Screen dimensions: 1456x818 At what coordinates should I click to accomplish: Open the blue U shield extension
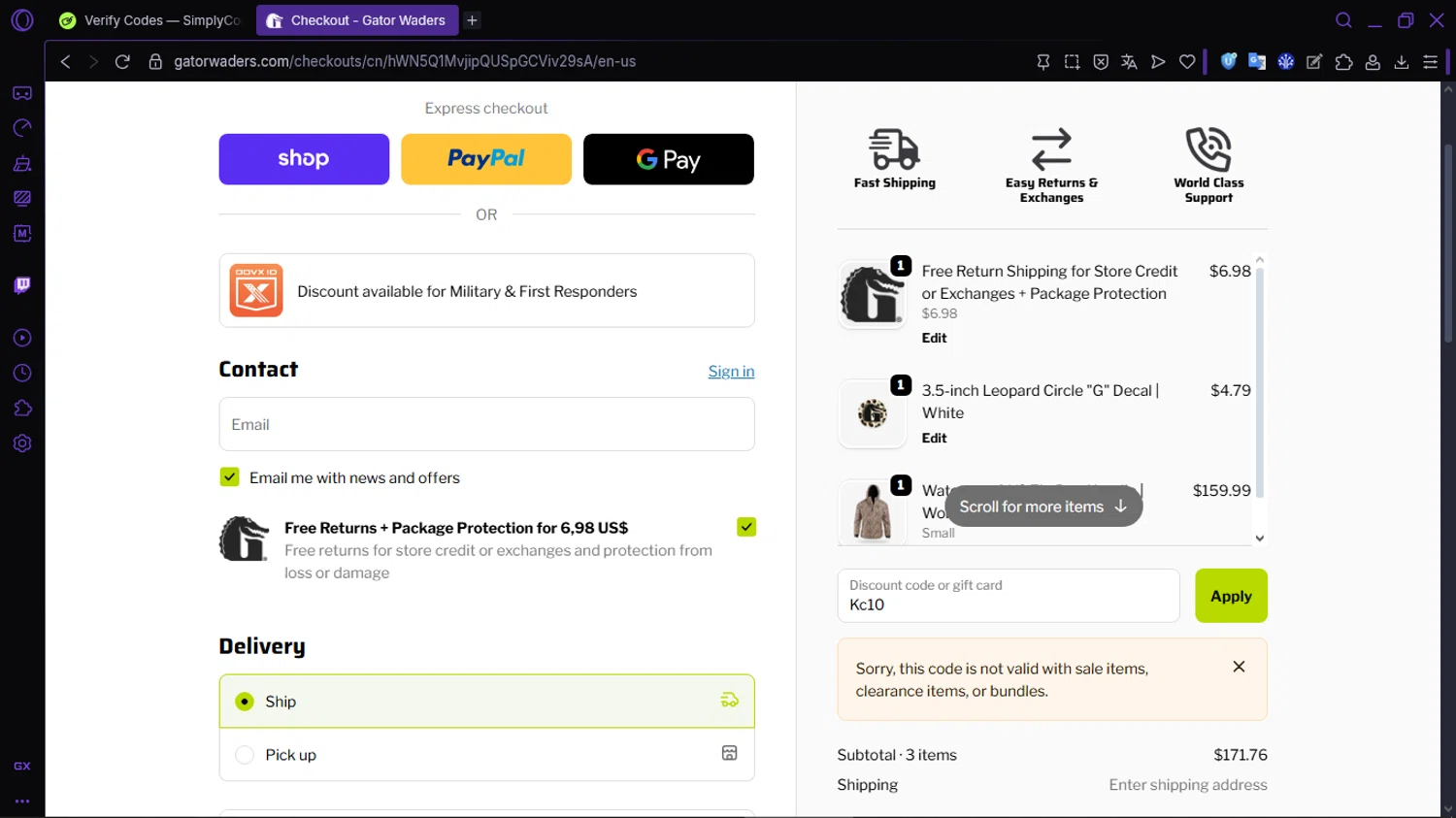tap(1229, 61)
